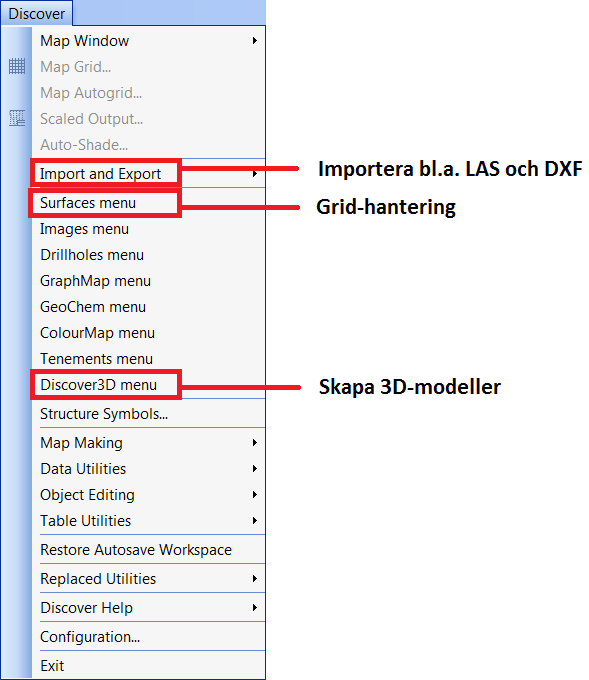Open the Map Making submenu
Viewport: 589px width, 680px height.
point(148,443)
